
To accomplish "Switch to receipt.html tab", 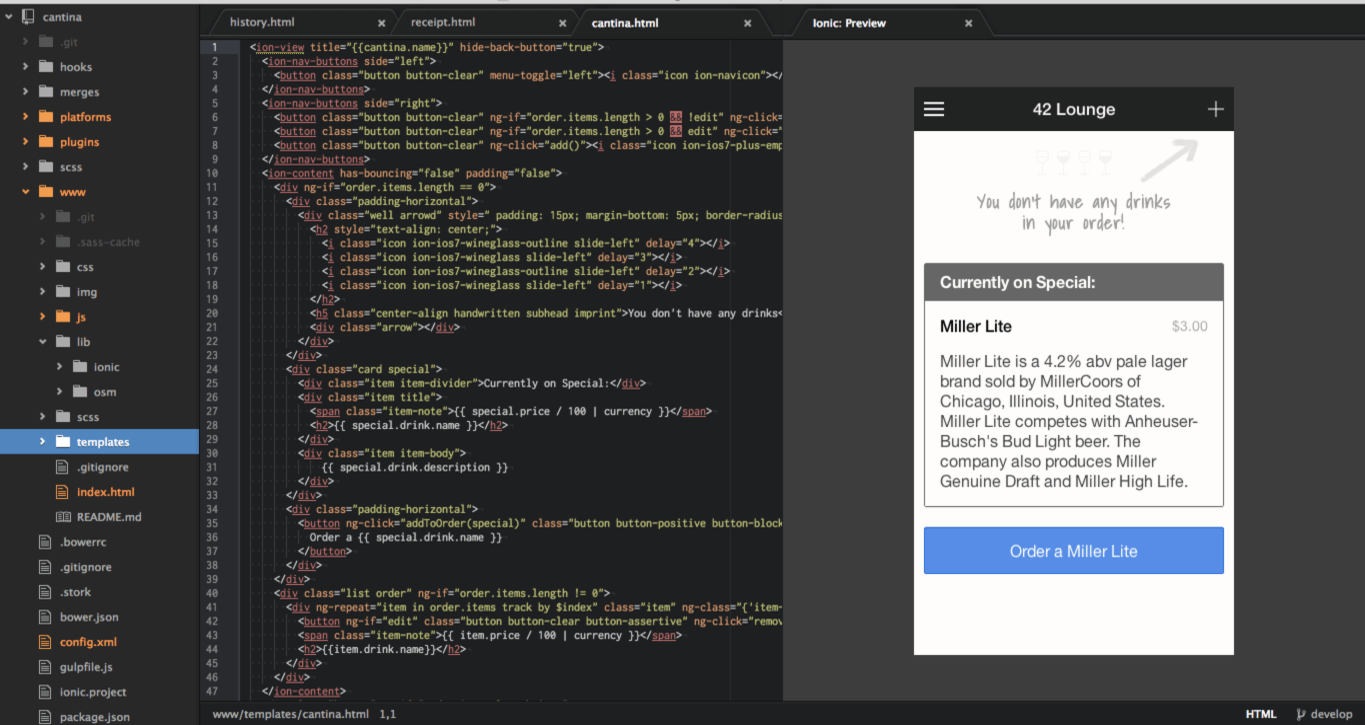I will click(442, 22).
